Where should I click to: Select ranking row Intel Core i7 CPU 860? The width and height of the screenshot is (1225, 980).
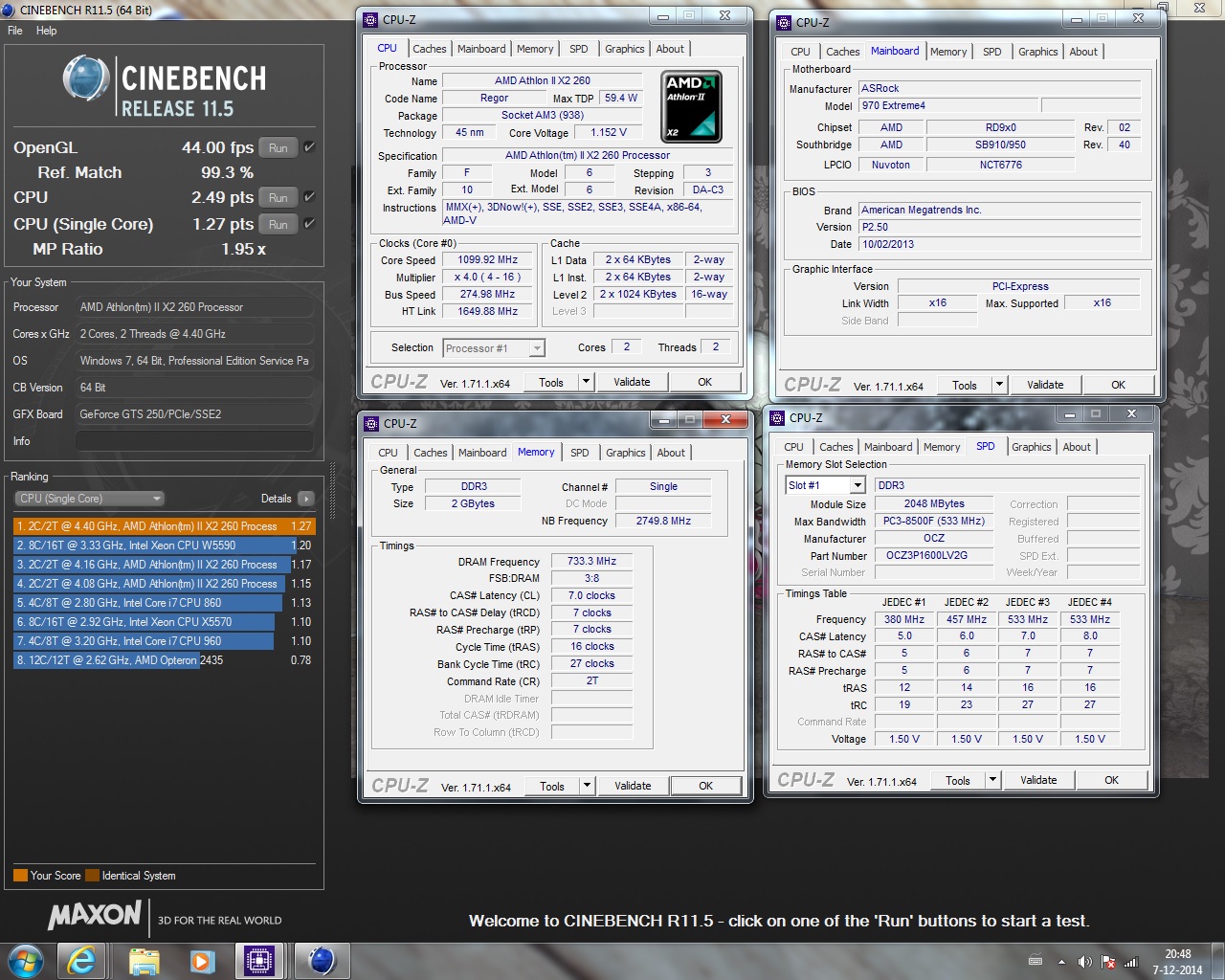[164, 603]
